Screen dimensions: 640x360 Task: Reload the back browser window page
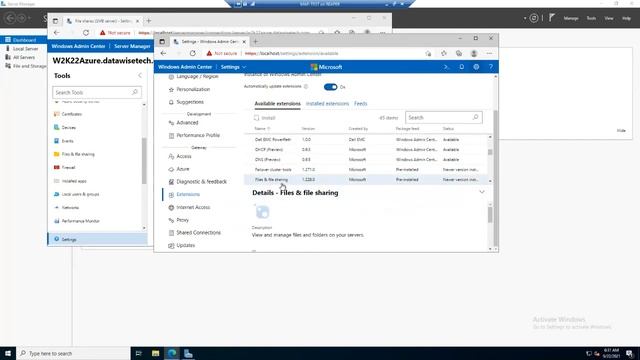86,33
